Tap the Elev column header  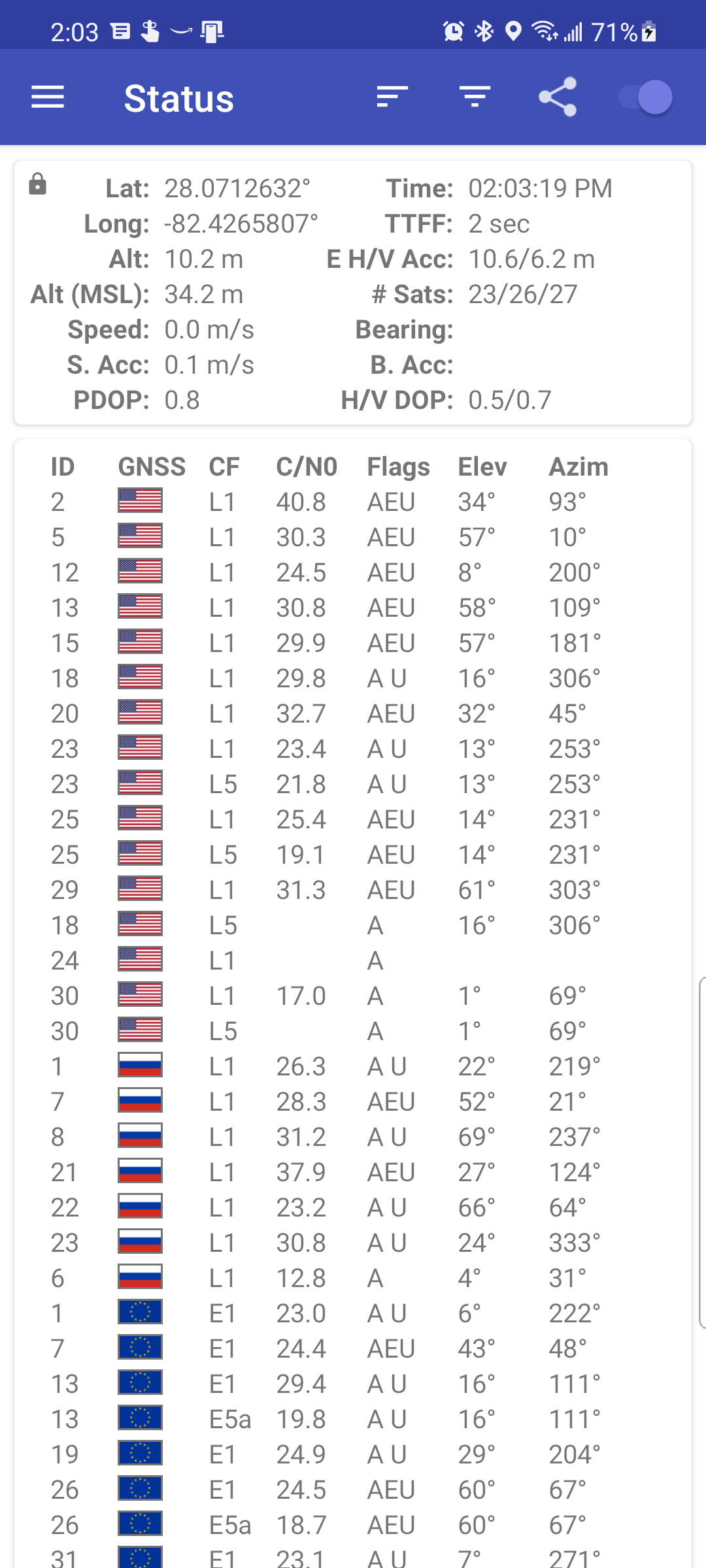[x=482, y=466]
